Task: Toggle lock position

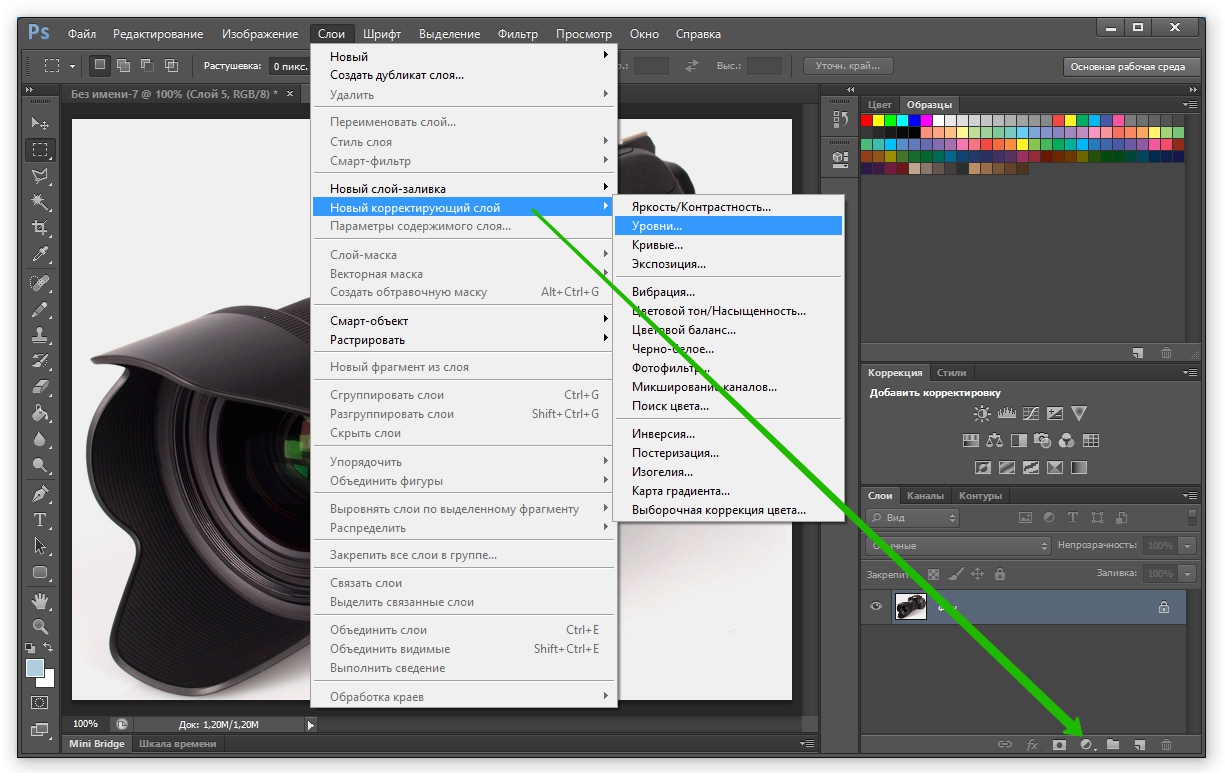Action: point(978,574)
